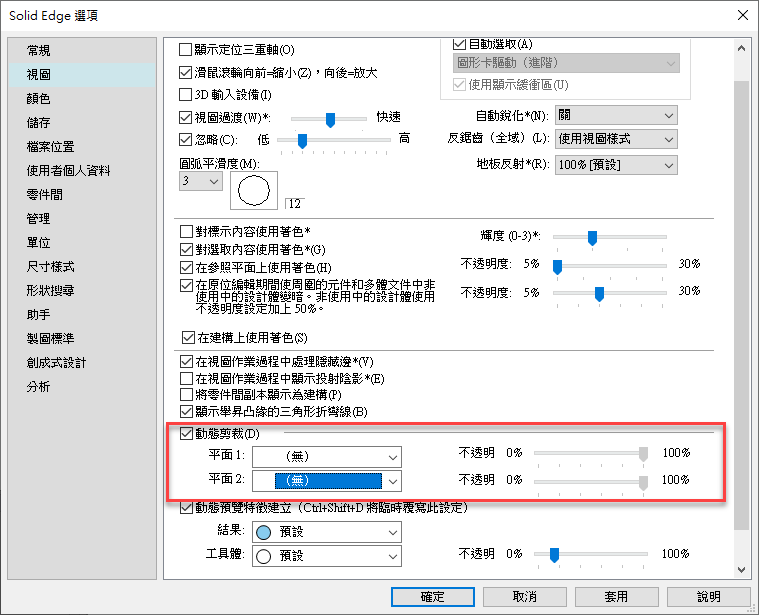Toggle the 視圖過渡 checkbox

coord(185,117)
